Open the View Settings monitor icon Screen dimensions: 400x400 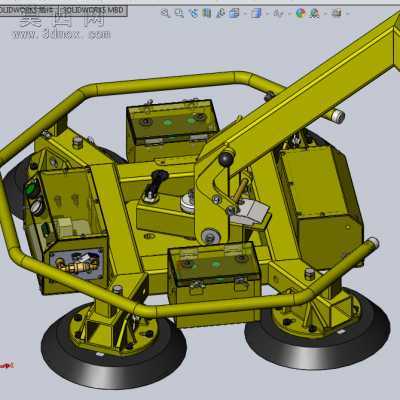pos(336,13)
